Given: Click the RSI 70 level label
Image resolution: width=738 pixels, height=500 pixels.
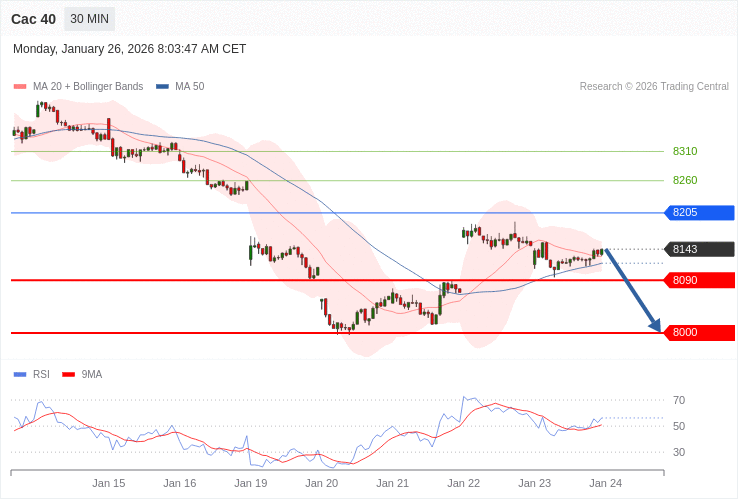Looking at the screenshot, I should tap(679, 400).
